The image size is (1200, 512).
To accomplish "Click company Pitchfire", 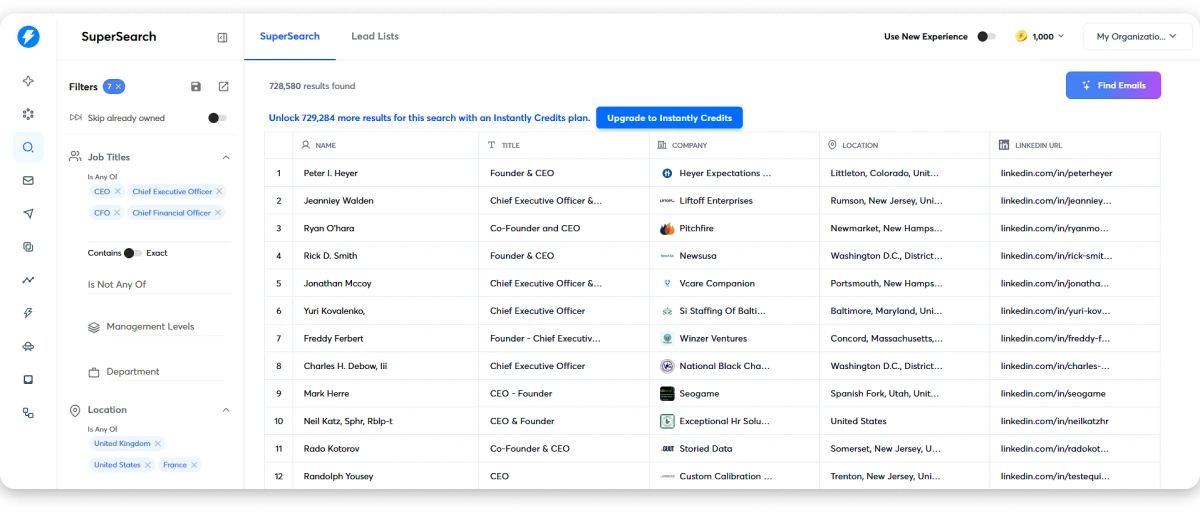I will point(697,228).
